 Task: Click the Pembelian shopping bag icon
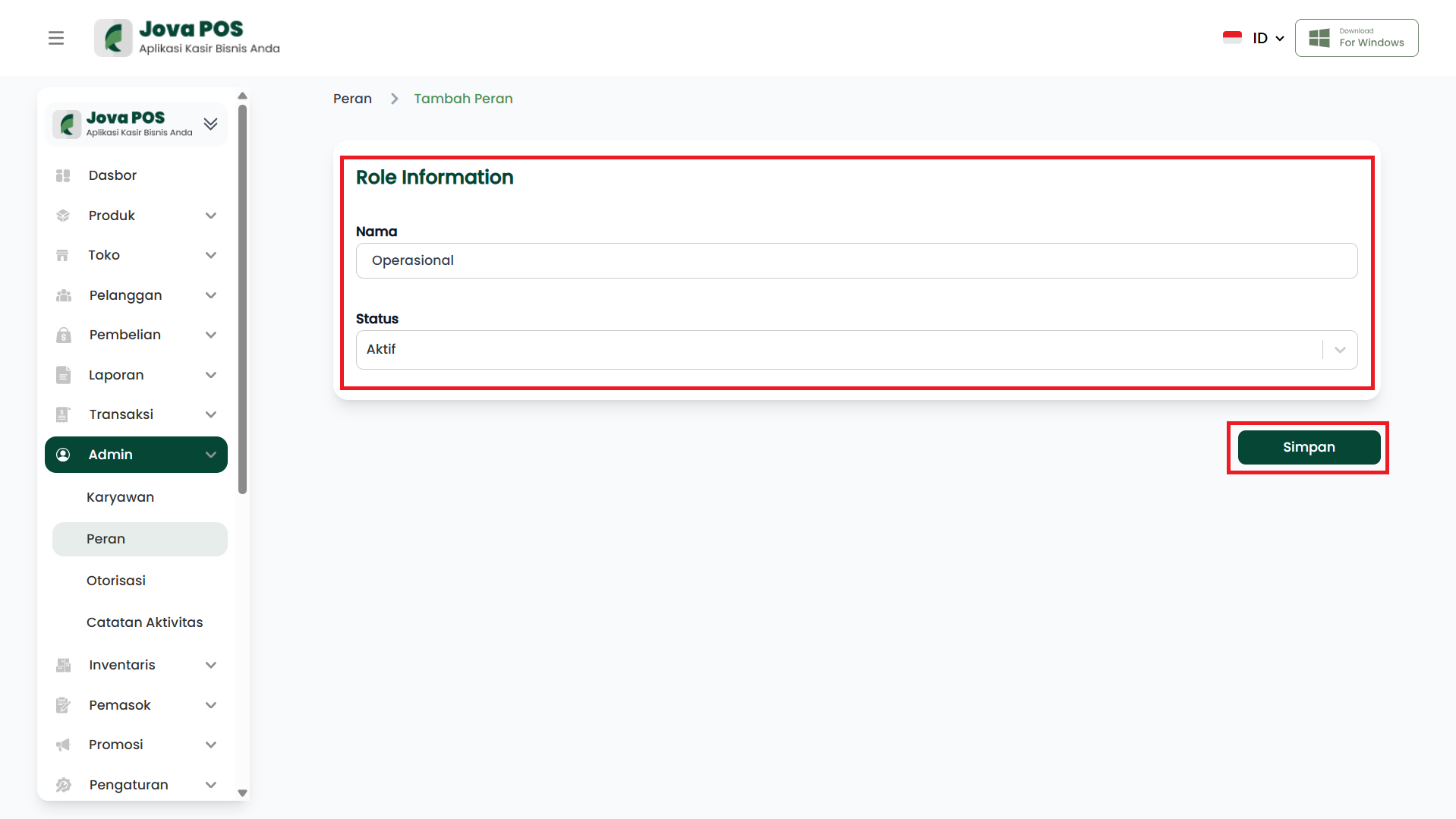click(x=63, y=335)
